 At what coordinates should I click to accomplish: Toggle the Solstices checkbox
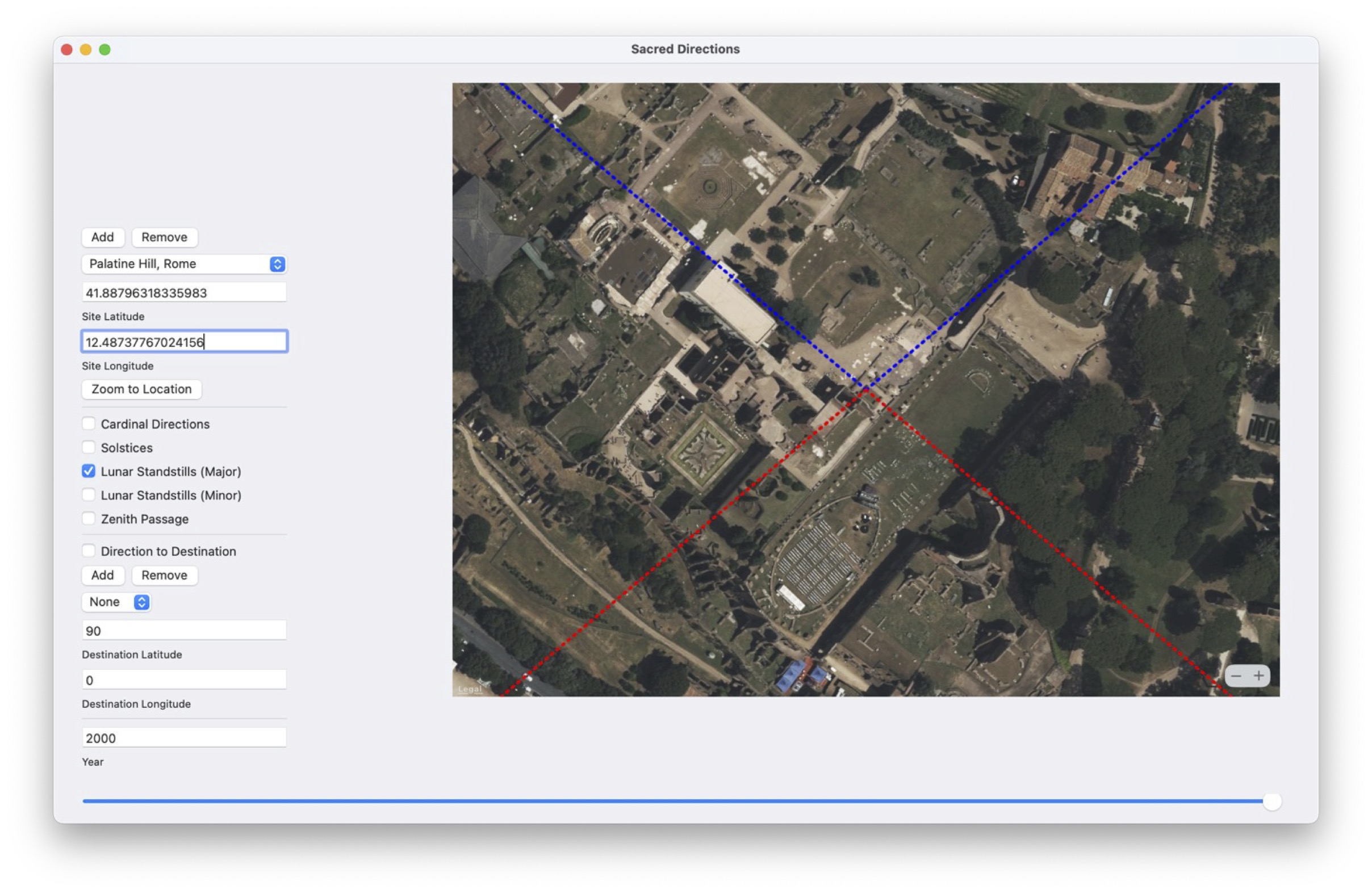89,448
